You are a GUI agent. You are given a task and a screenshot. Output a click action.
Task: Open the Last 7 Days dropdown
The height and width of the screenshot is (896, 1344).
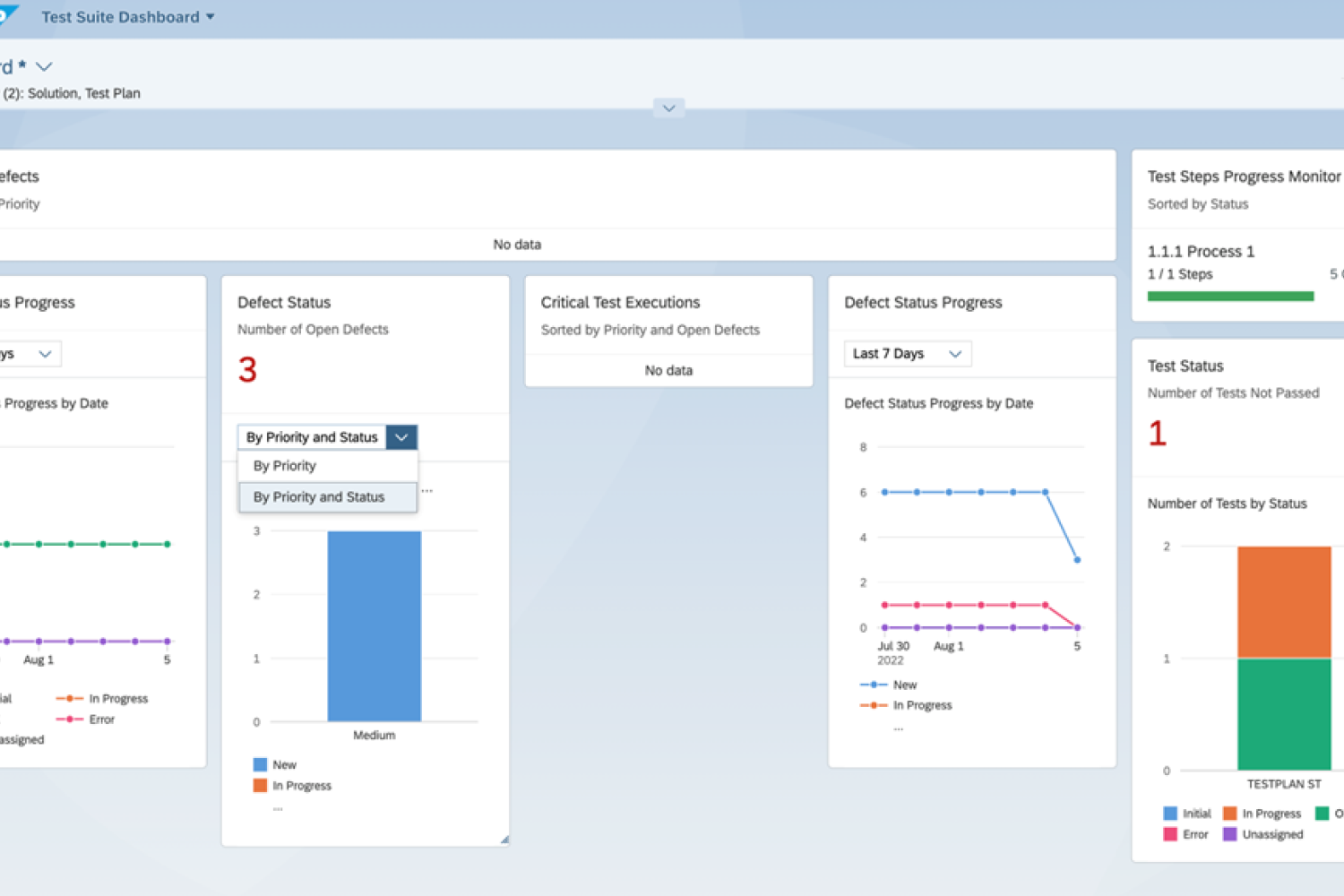click(907, 354)
